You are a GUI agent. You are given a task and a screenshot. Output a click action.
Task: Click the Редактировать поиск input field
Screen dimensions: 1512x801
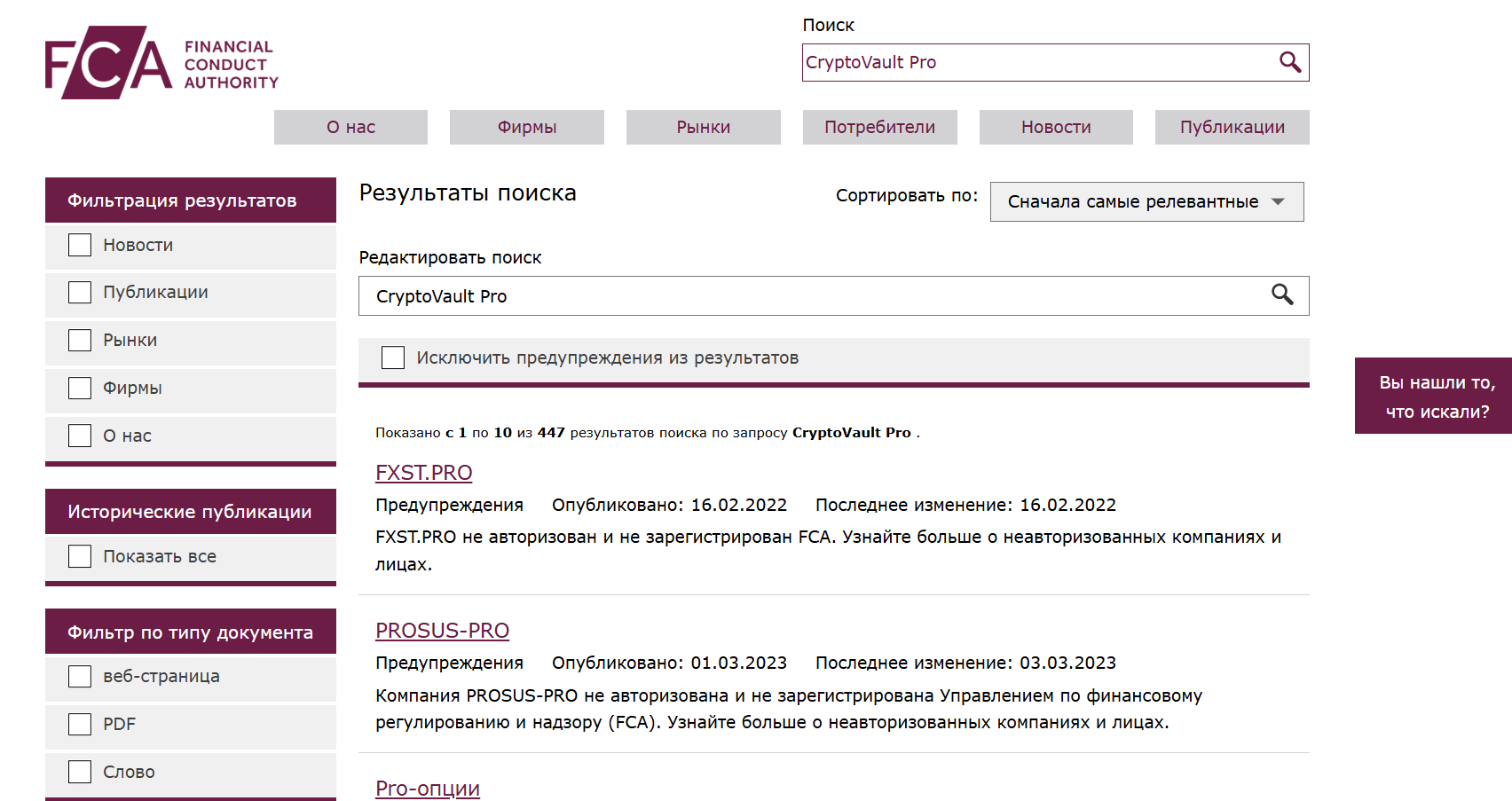coord(799,295)
